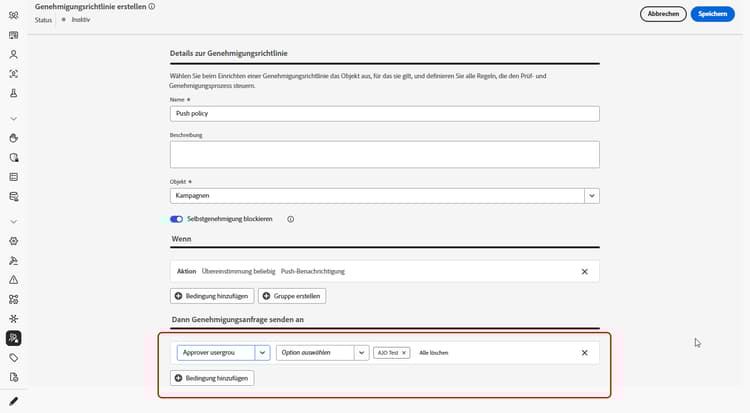Open the Objekt Kampagnen dropdown arrow
This screenshot has height=413, width=750.
point(592,196)
